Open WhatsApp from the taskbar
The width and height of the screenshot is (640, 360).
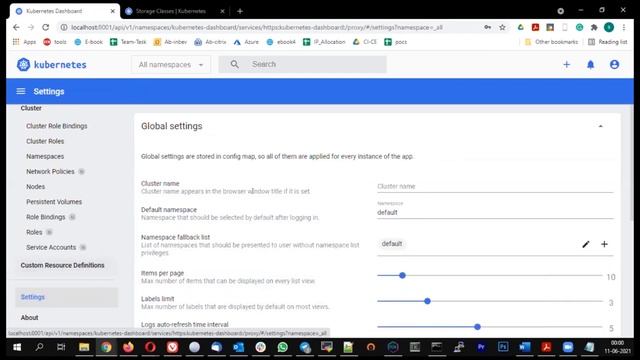pos(282,347)
